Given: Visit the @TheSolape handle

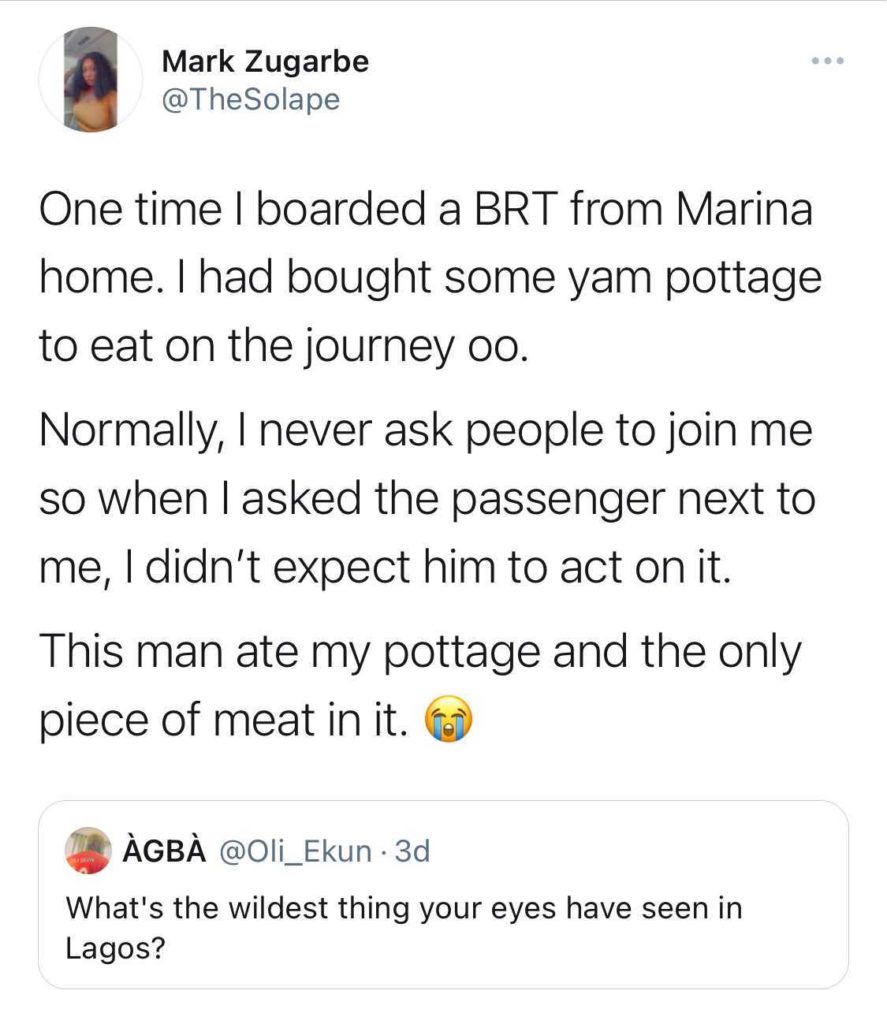Looking at the screenshot, I should tap(250, 101).
